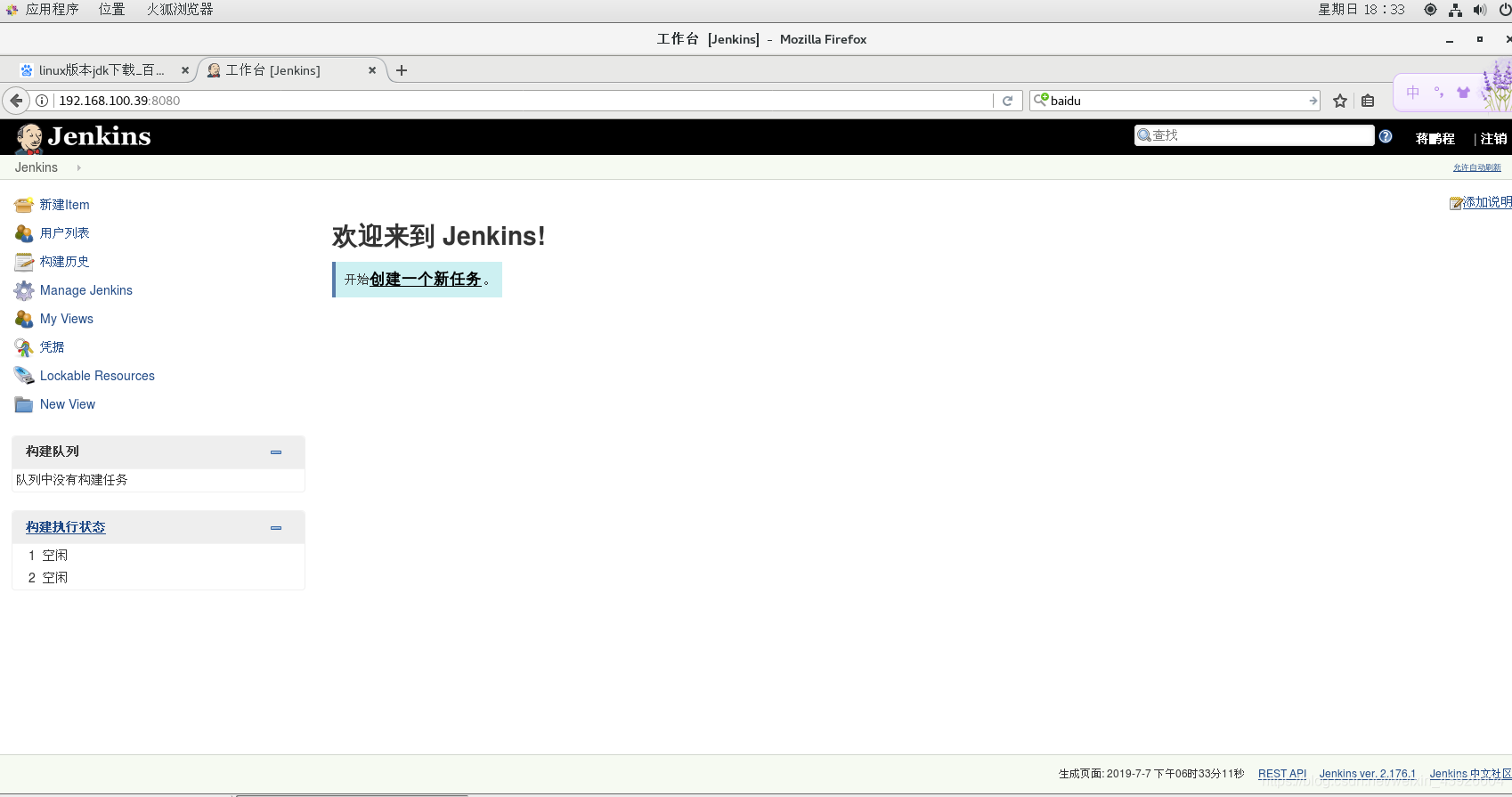Click the 中 input method indicator
Image resolution: width=1512 pixels, height=797 pixels.
(x=1413, y=93)
